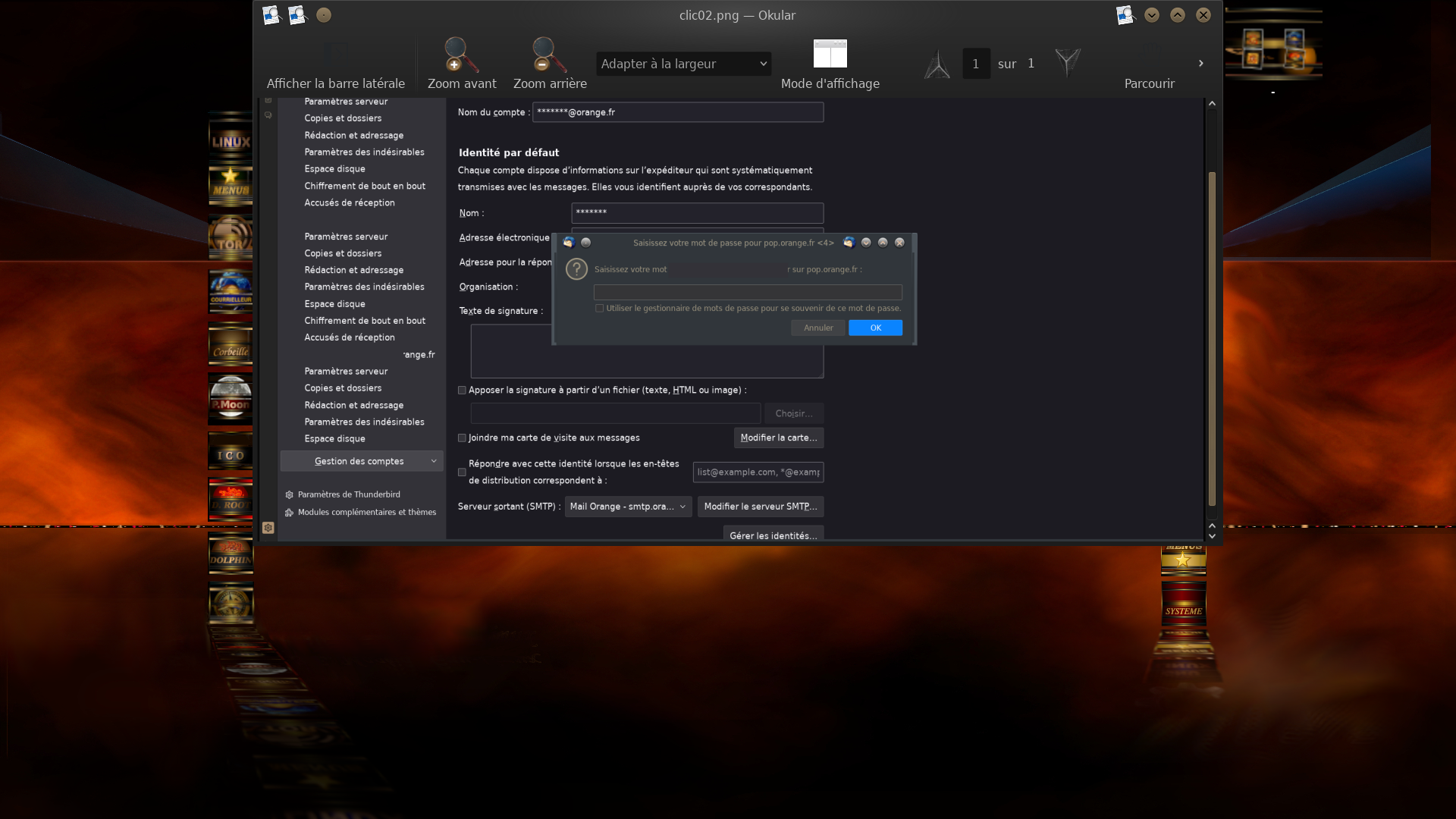The width and height of the screenshot is (1456, 819).
Task: Click the Okular window menu icon in title bar left corner
Action: pos(271,15)
